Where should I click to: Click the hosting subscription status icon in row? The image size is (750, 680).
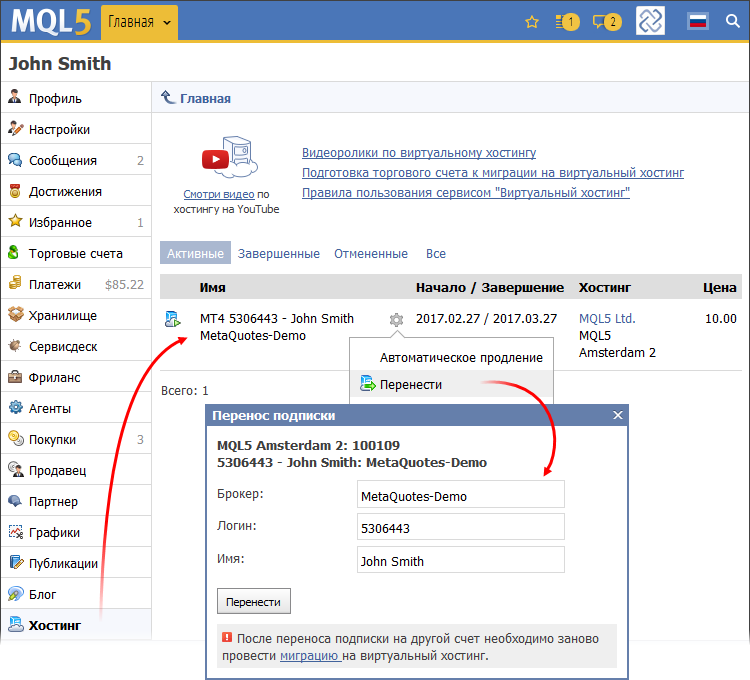click(173, 319)
